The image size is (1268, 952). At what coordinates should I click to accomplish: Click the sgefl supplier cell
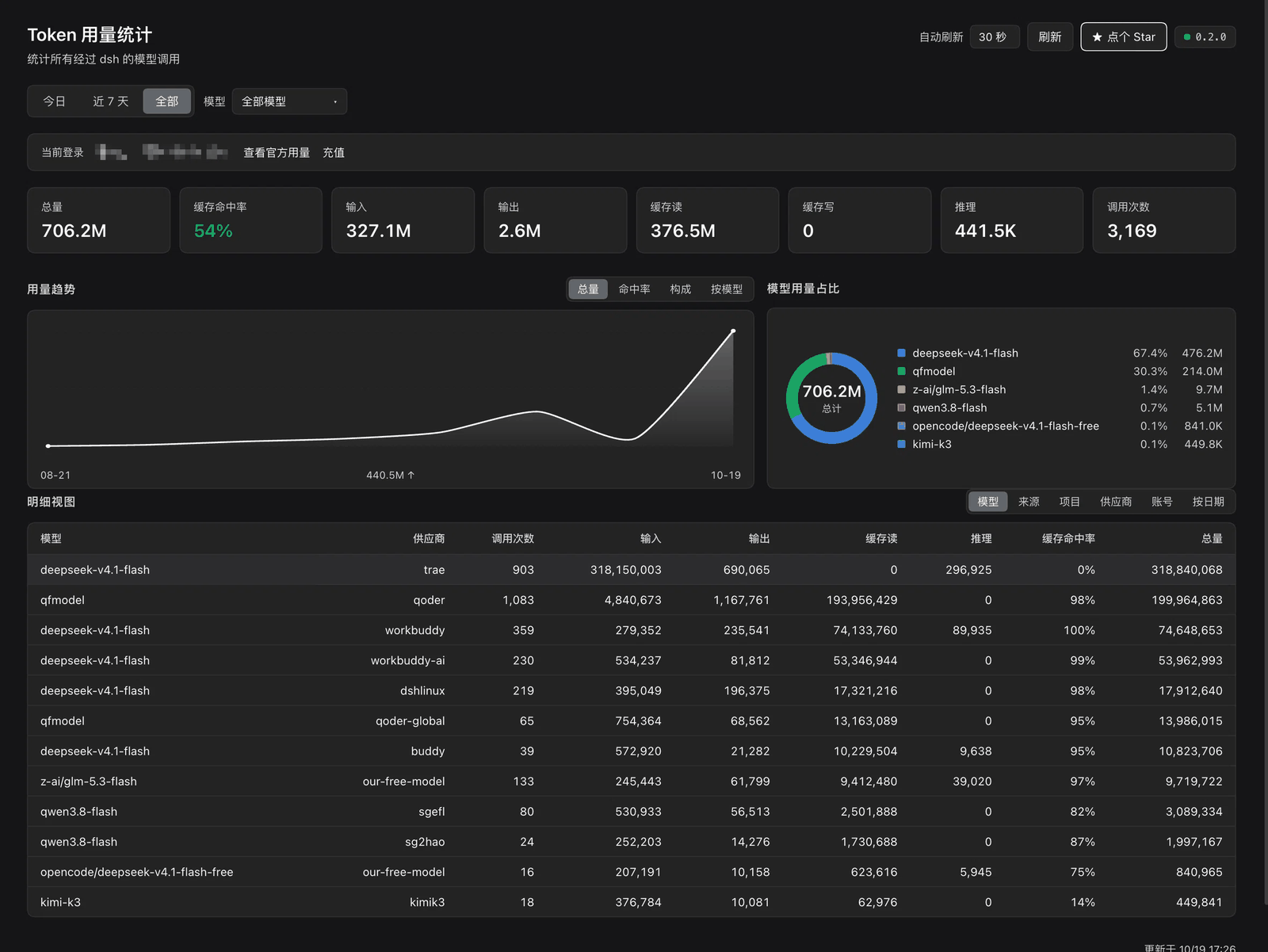point(432,812)
